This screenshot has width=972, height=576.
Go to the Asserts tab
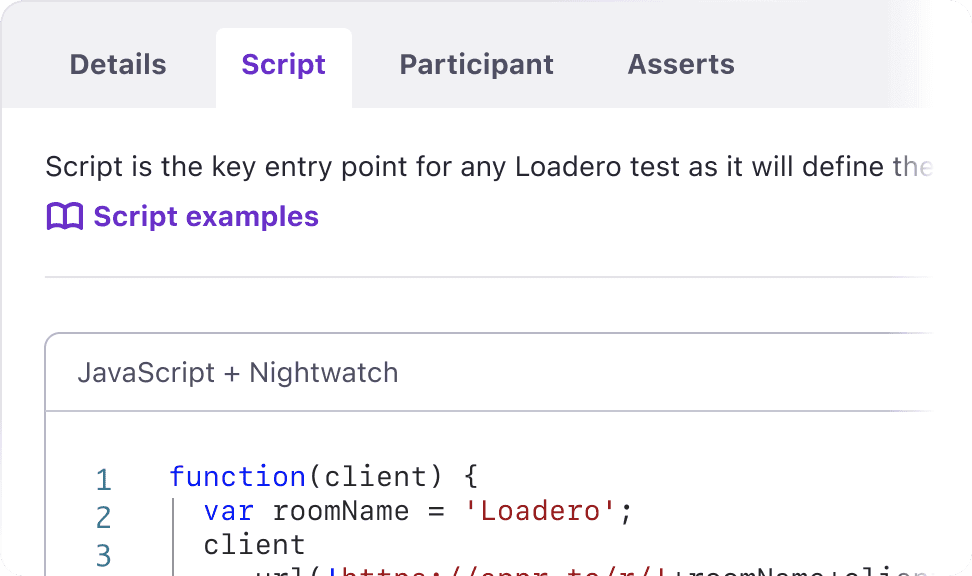681,65
